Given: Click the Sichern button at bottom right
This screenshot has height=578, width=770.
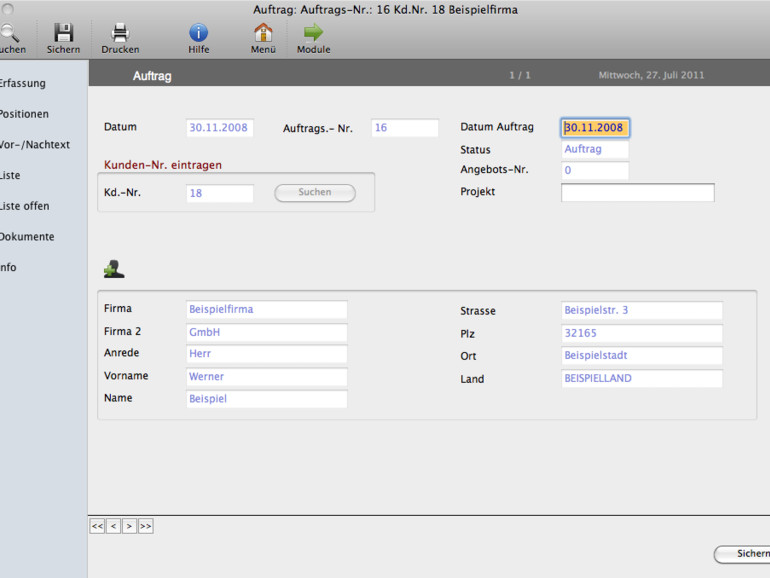Looking at the screenshot, I should [742, 554].
